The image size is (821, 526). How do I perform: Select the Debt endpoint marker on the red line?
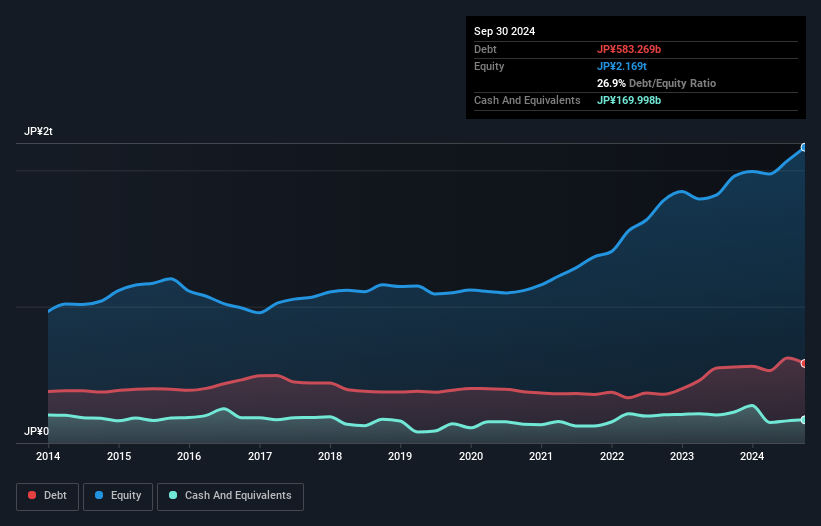coord(804,363)
